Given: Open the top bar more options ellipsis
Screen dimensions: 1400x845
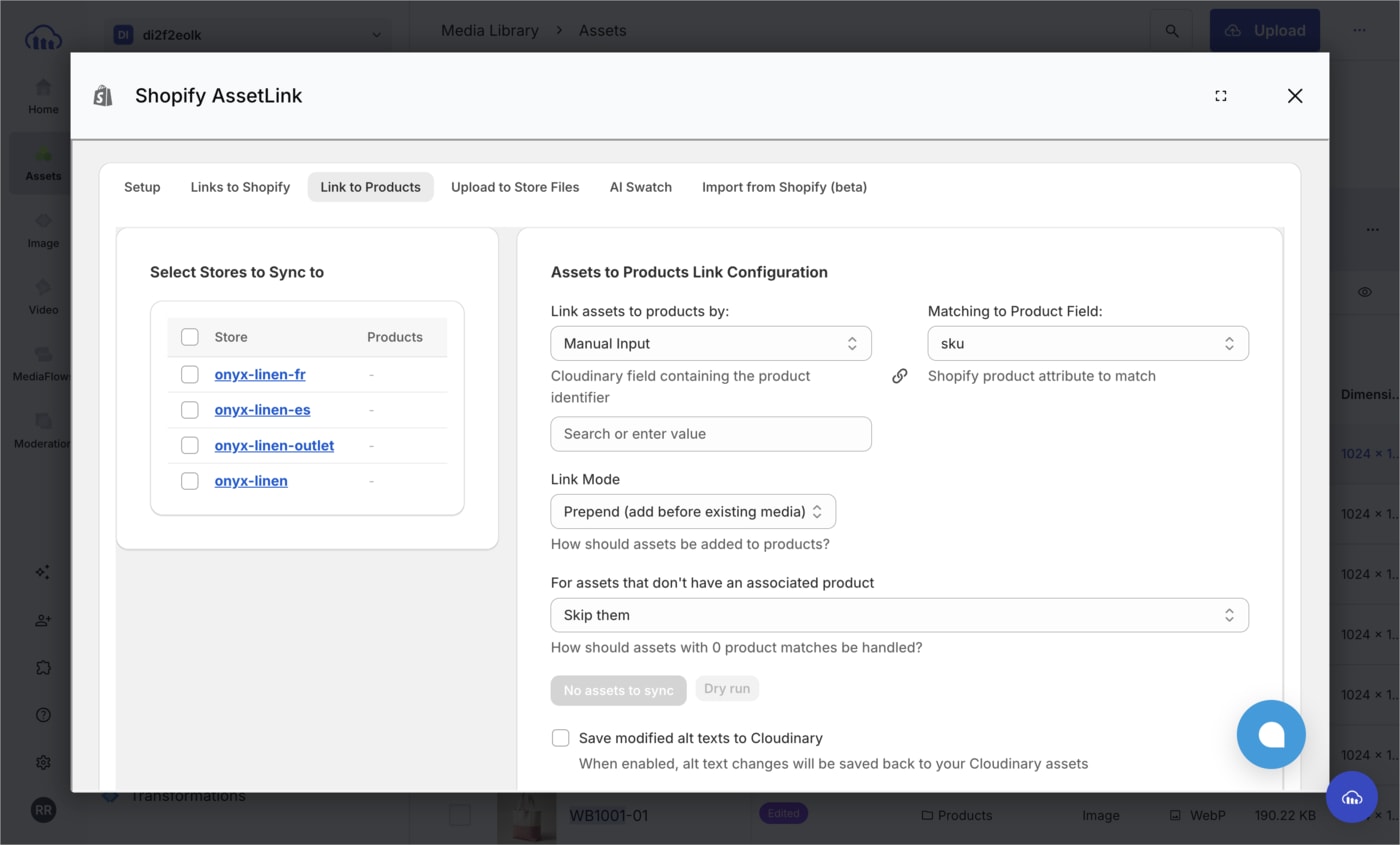Looking at the screenshot, I should click(x=1359, y=31).
